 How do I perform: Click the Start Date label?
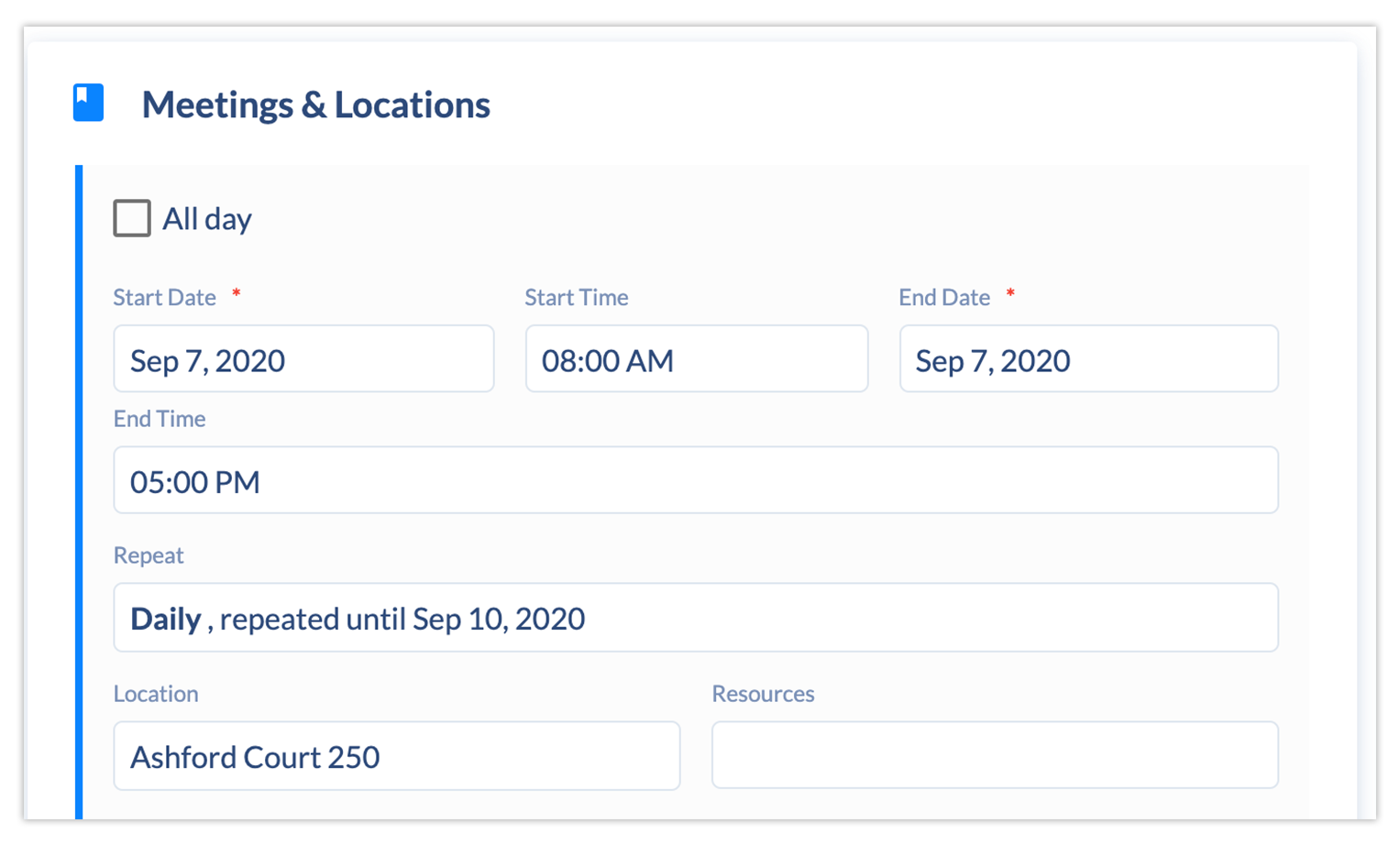pos(164,297)
